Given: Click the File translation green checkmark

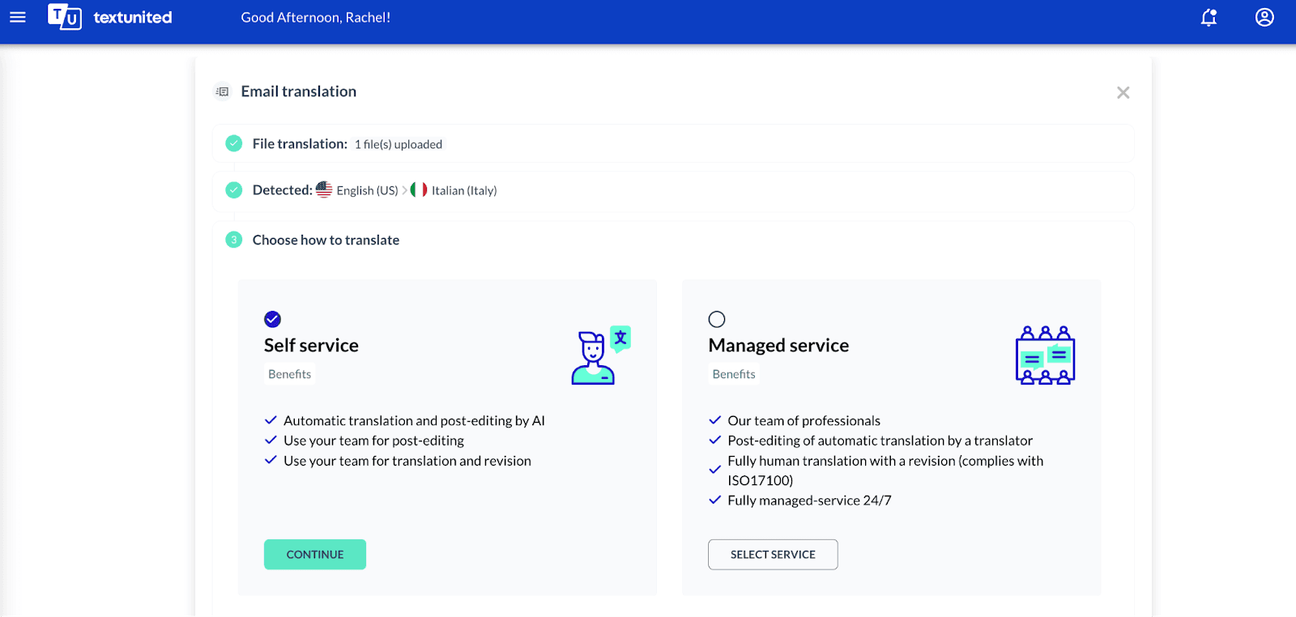Looking at the screenshot, I should [234, 144].
